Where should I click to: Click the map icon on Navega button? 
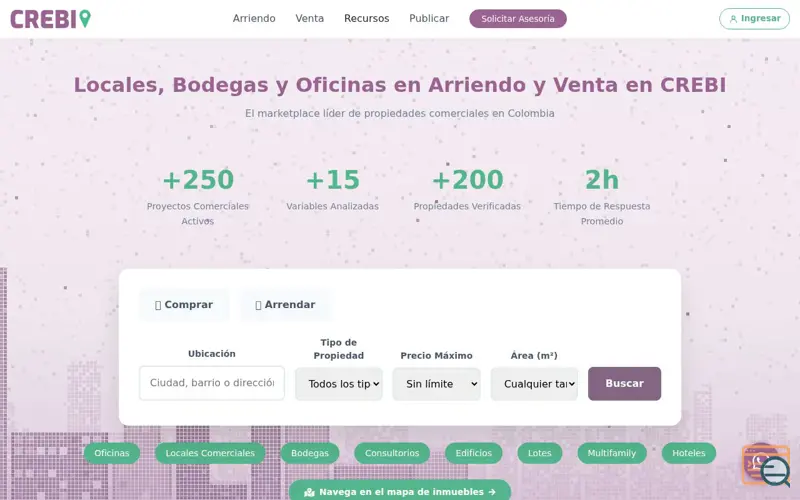(x=309, y=492)
